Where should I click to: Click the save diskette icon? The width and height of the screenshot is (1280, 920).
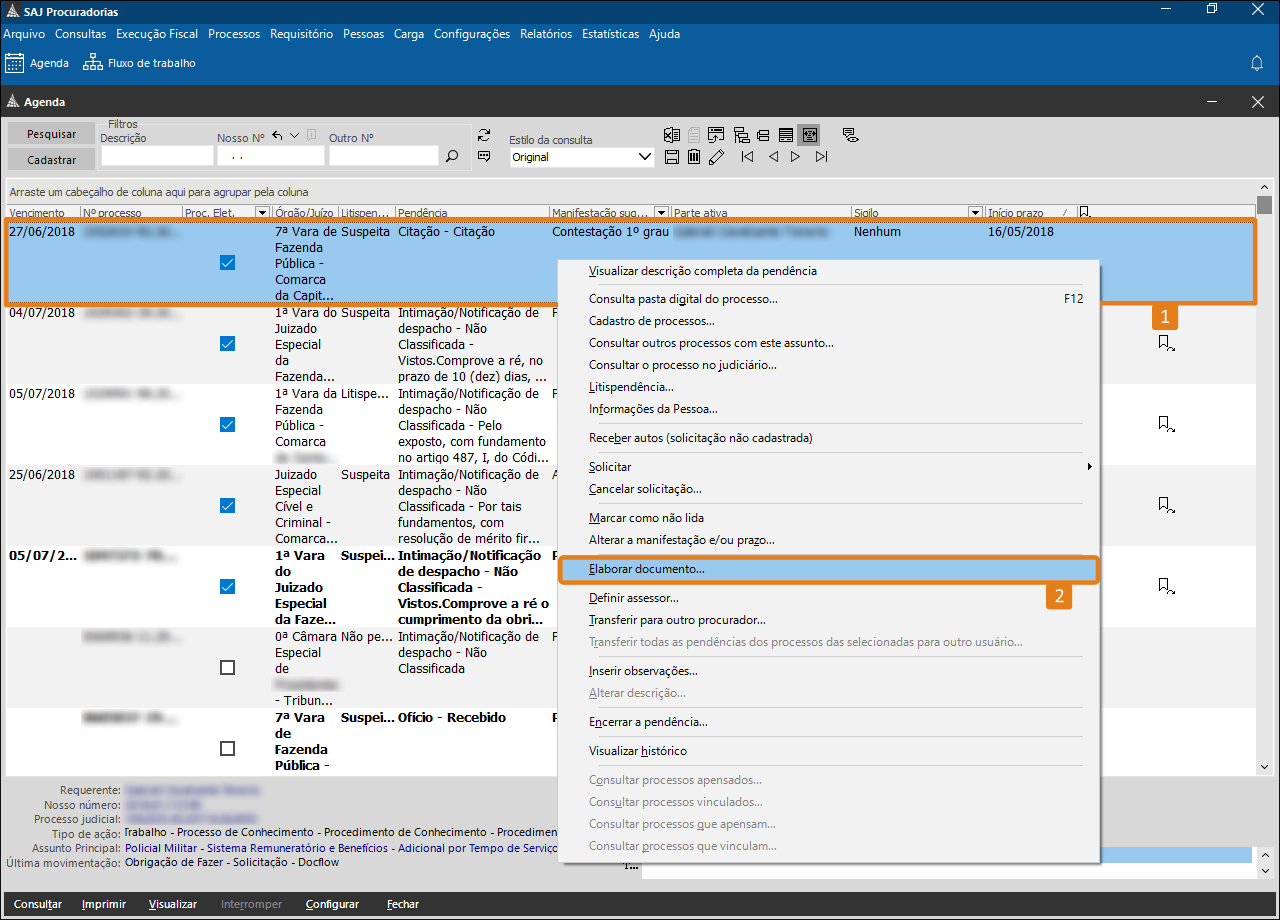point(671,157)
